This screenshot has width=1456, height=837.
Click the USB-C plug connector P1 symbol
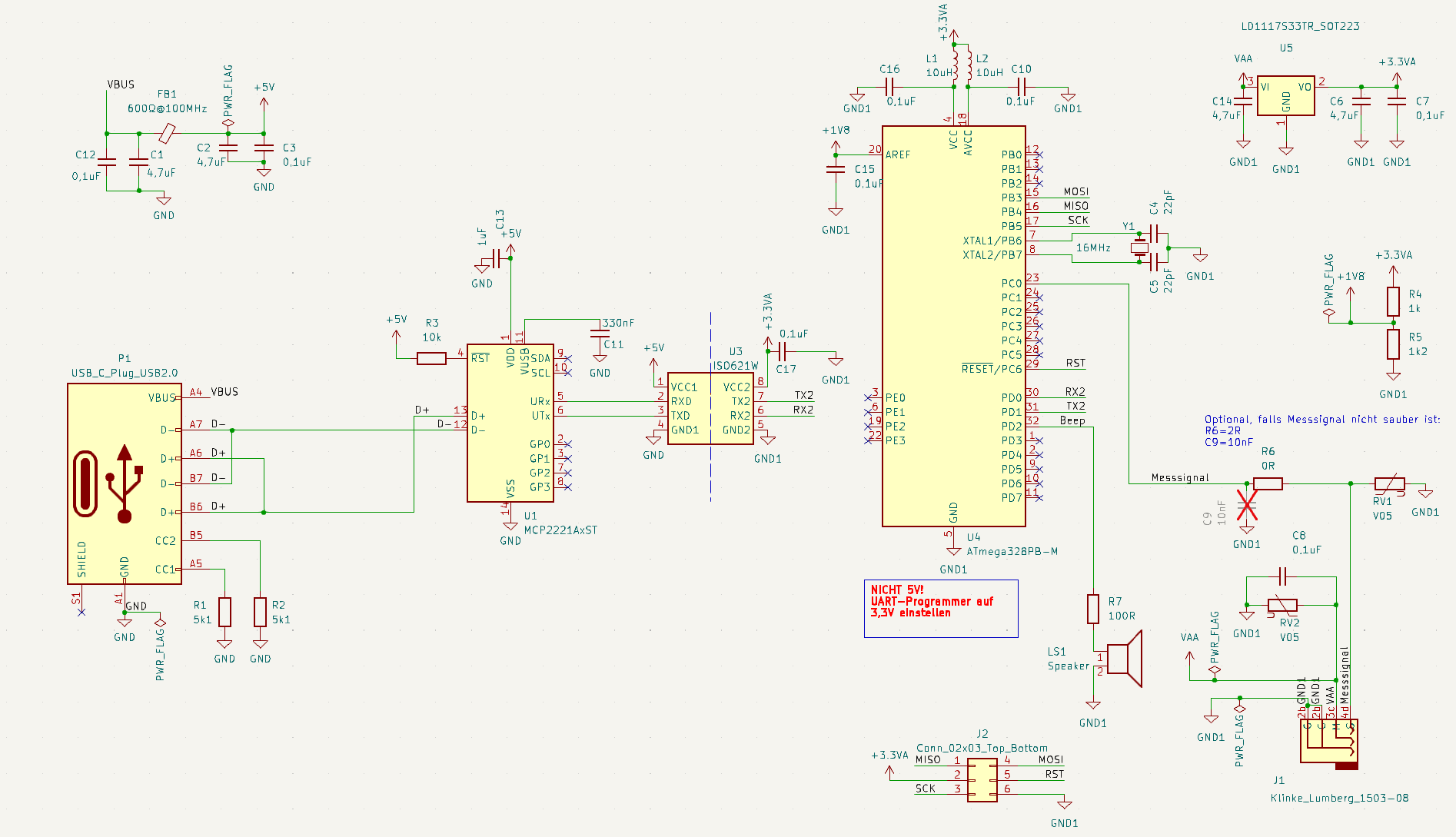tap(124, 483)
